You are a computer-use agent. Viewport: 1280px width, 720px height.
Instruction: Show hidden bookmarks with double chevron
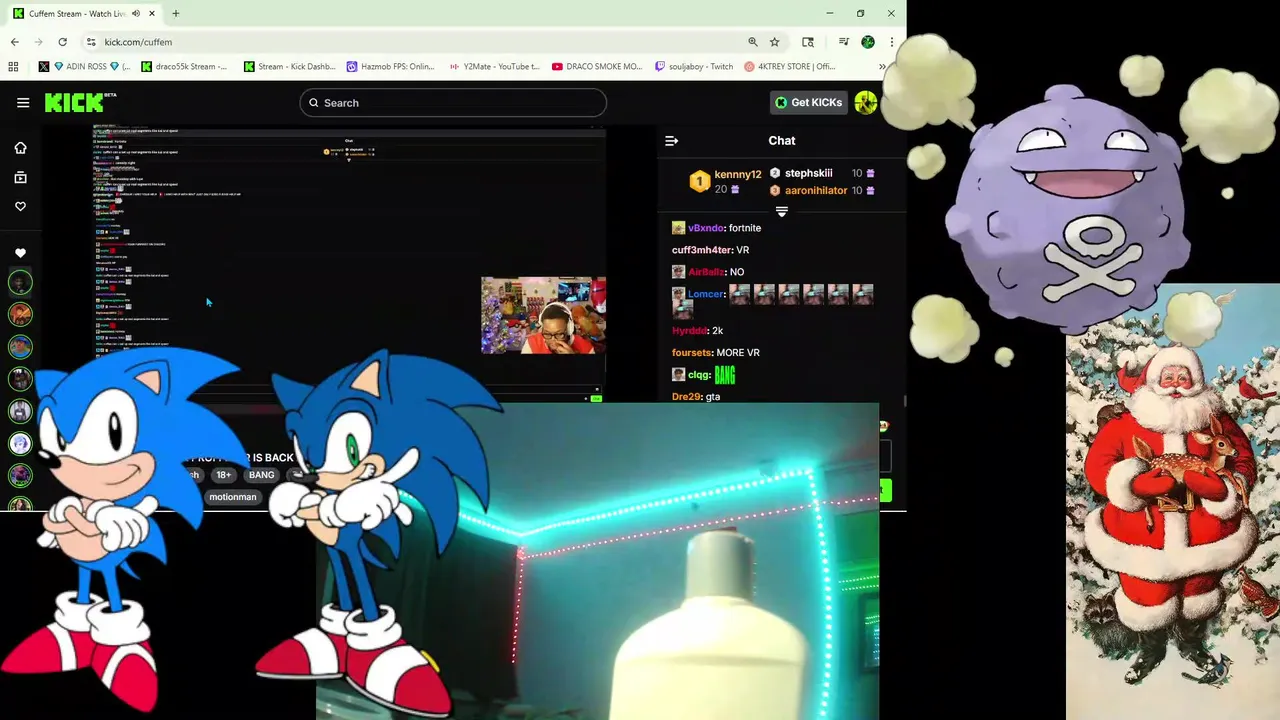(882, 67)
